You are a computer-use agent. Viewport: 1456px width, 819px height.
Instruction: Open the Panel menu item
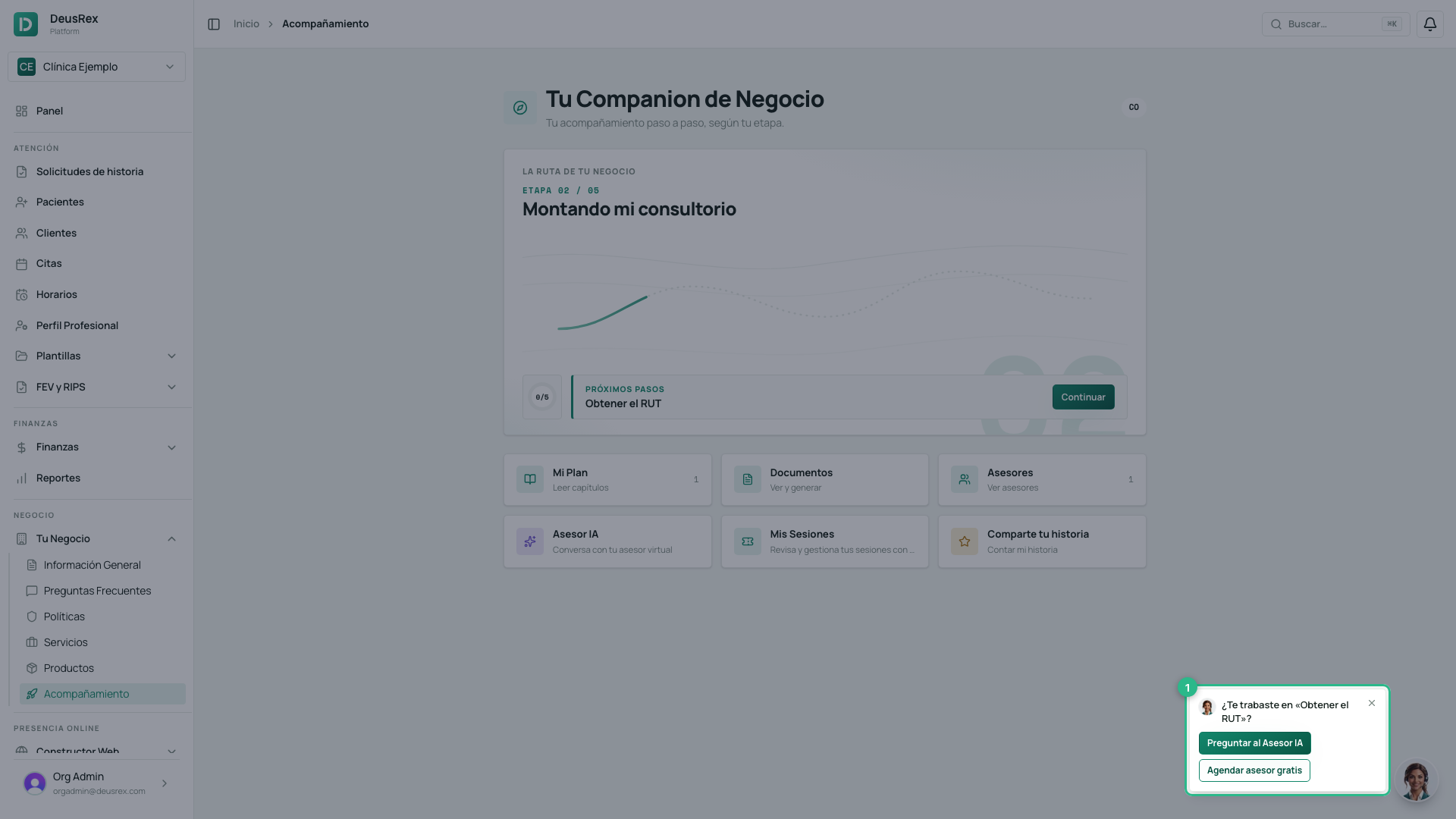click(96, 111)
